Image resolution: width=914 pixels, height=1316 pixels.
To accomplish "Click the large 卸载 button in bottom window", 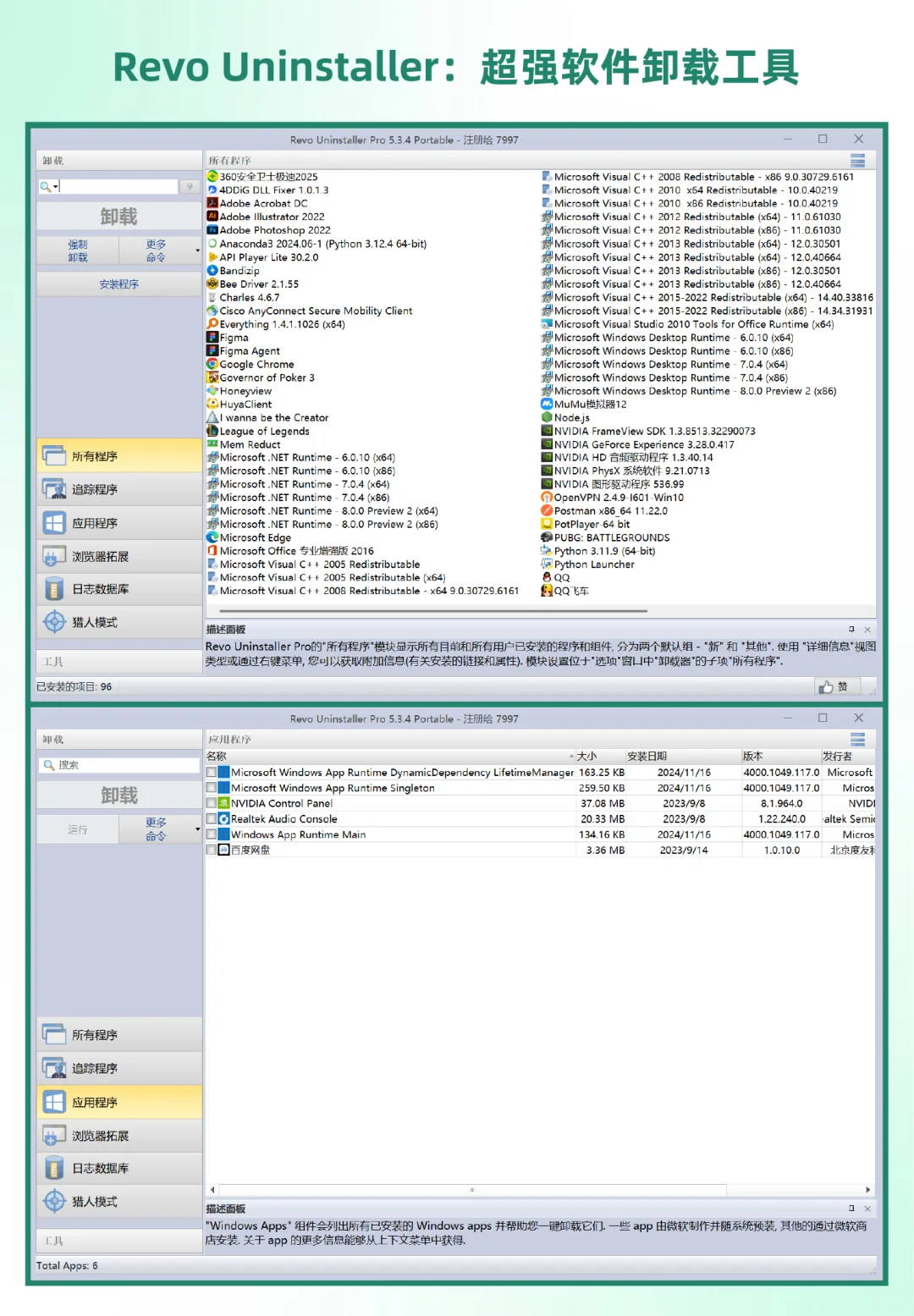I will point(118,796).
